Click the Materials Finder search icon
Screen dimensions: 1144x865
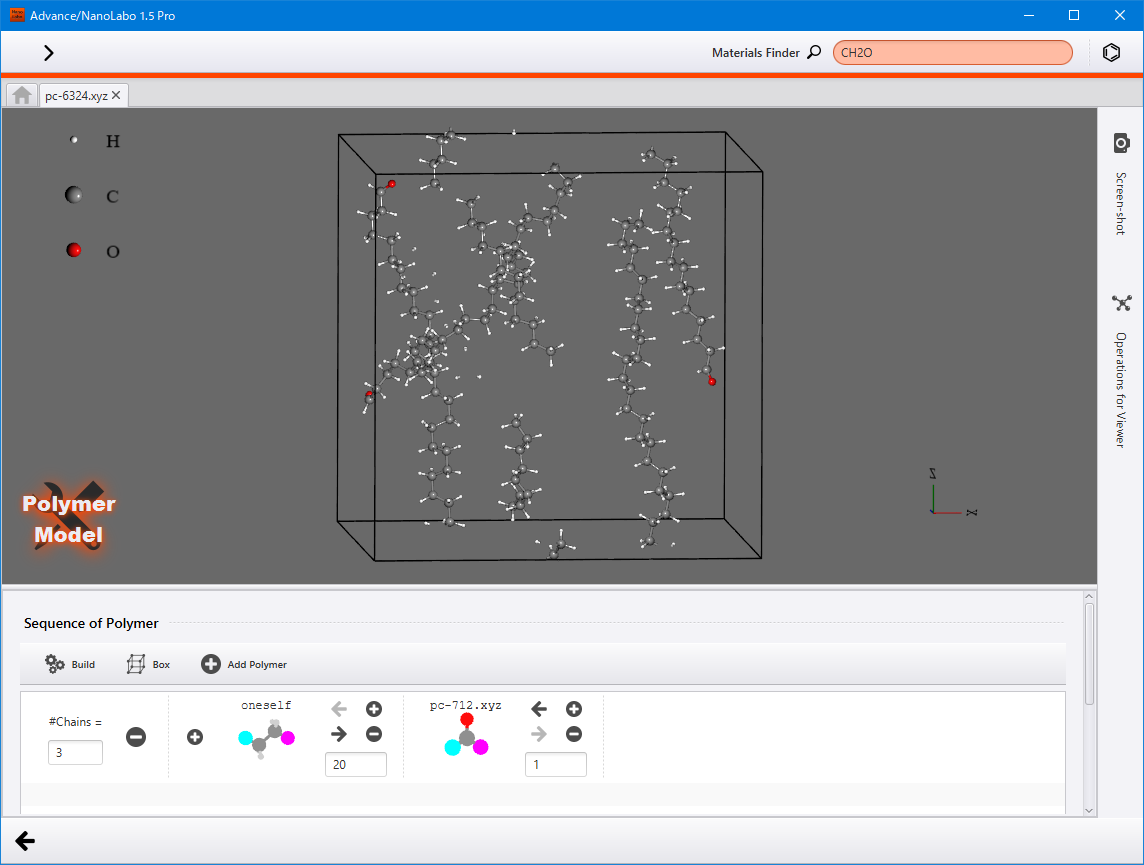(x=814, y=52)
